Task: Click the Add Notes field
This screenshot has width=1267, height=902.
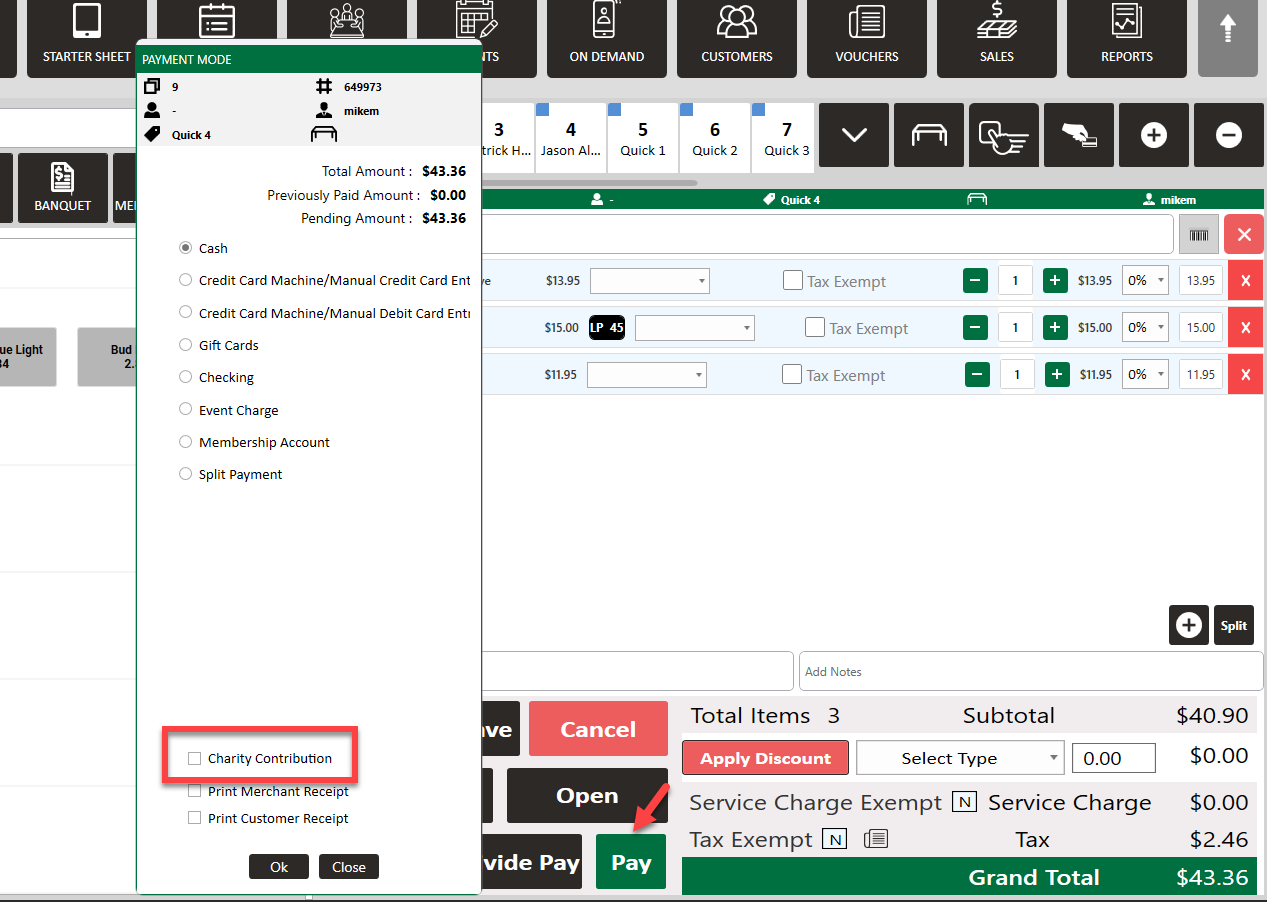Action: coord(1030,672)
